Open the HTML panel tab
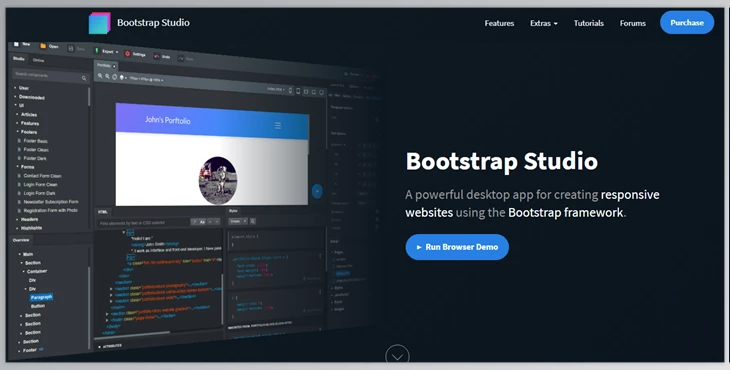The image size is (730, 370). [103, 212]
